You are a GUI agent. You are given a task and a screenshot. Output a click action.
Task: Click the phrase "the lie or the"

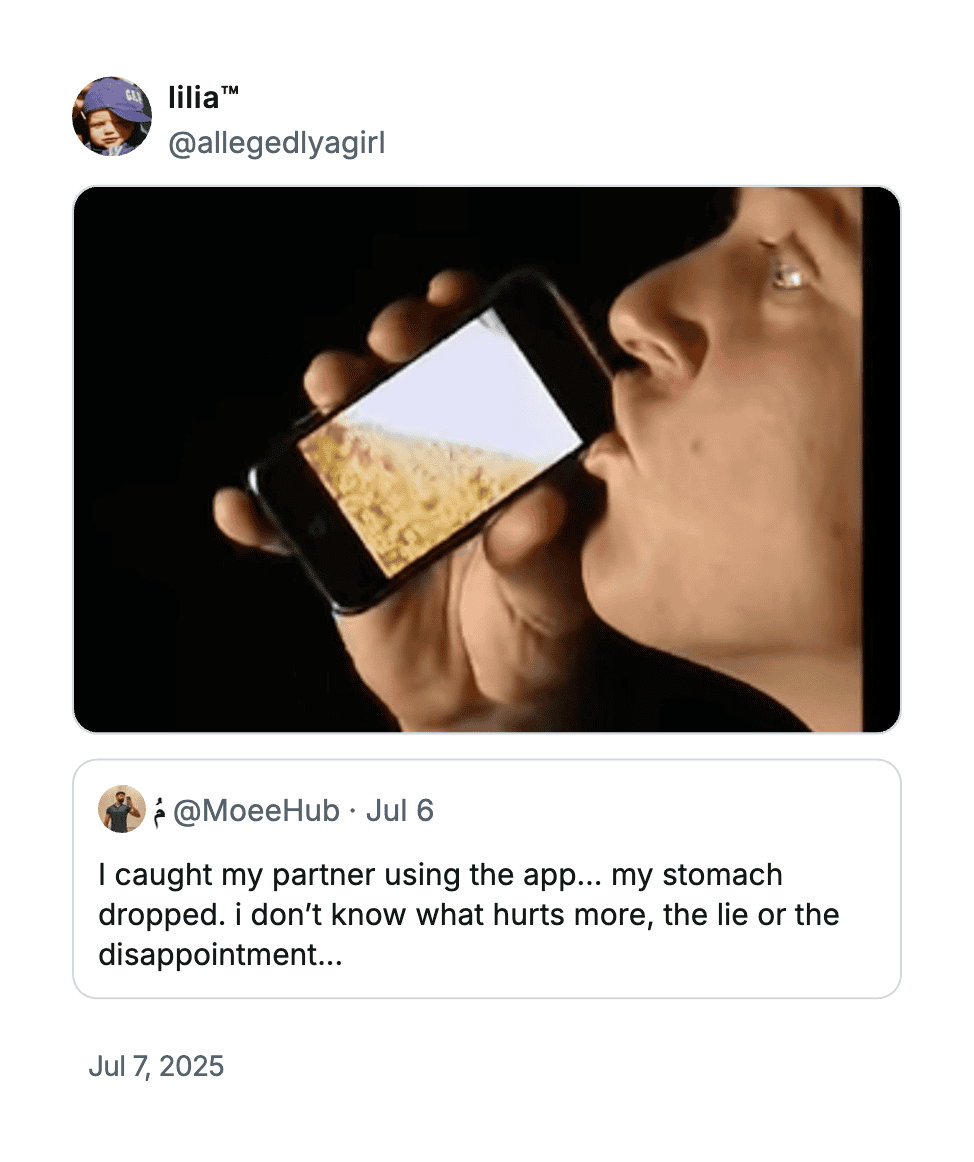pyautogui.click(x=751, y=914)
